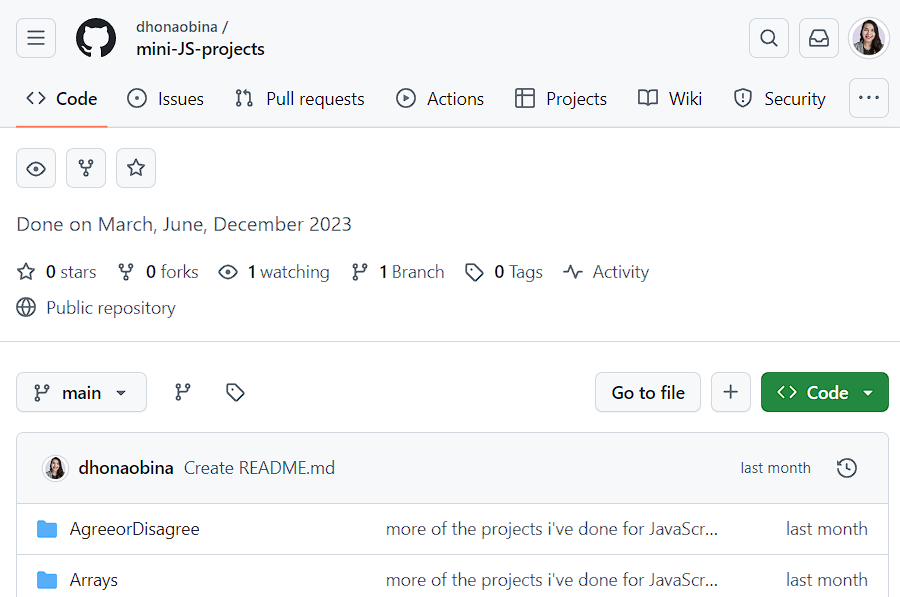Screen dimensions: 900x597
Task: Open the search icon in the header
Action: (768, 37)
